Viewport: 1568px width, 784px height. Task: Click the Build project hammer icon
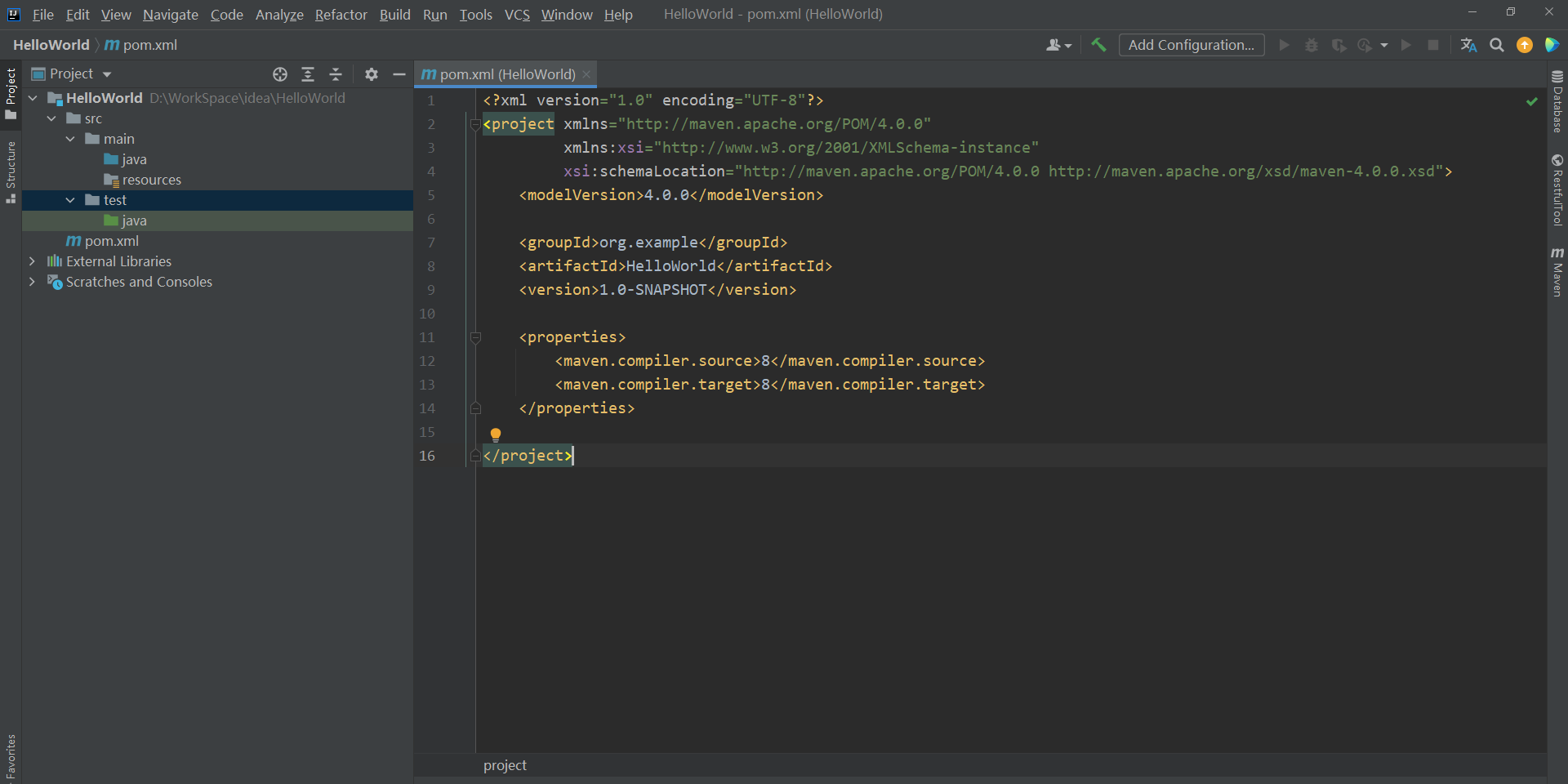click(1098, 45)
